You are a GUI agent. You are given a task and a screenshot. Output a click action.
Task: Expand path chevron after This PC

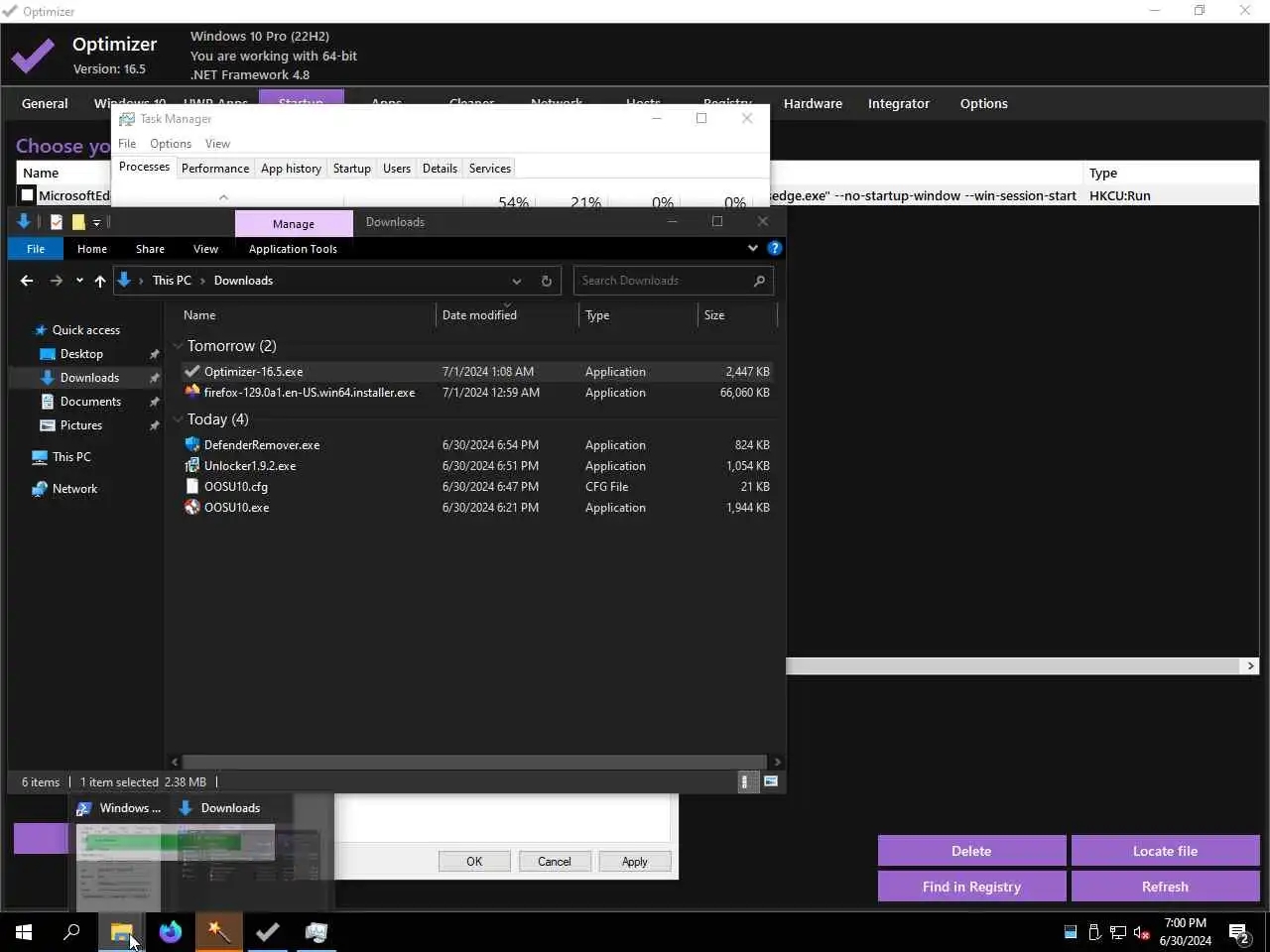(202, 281)
